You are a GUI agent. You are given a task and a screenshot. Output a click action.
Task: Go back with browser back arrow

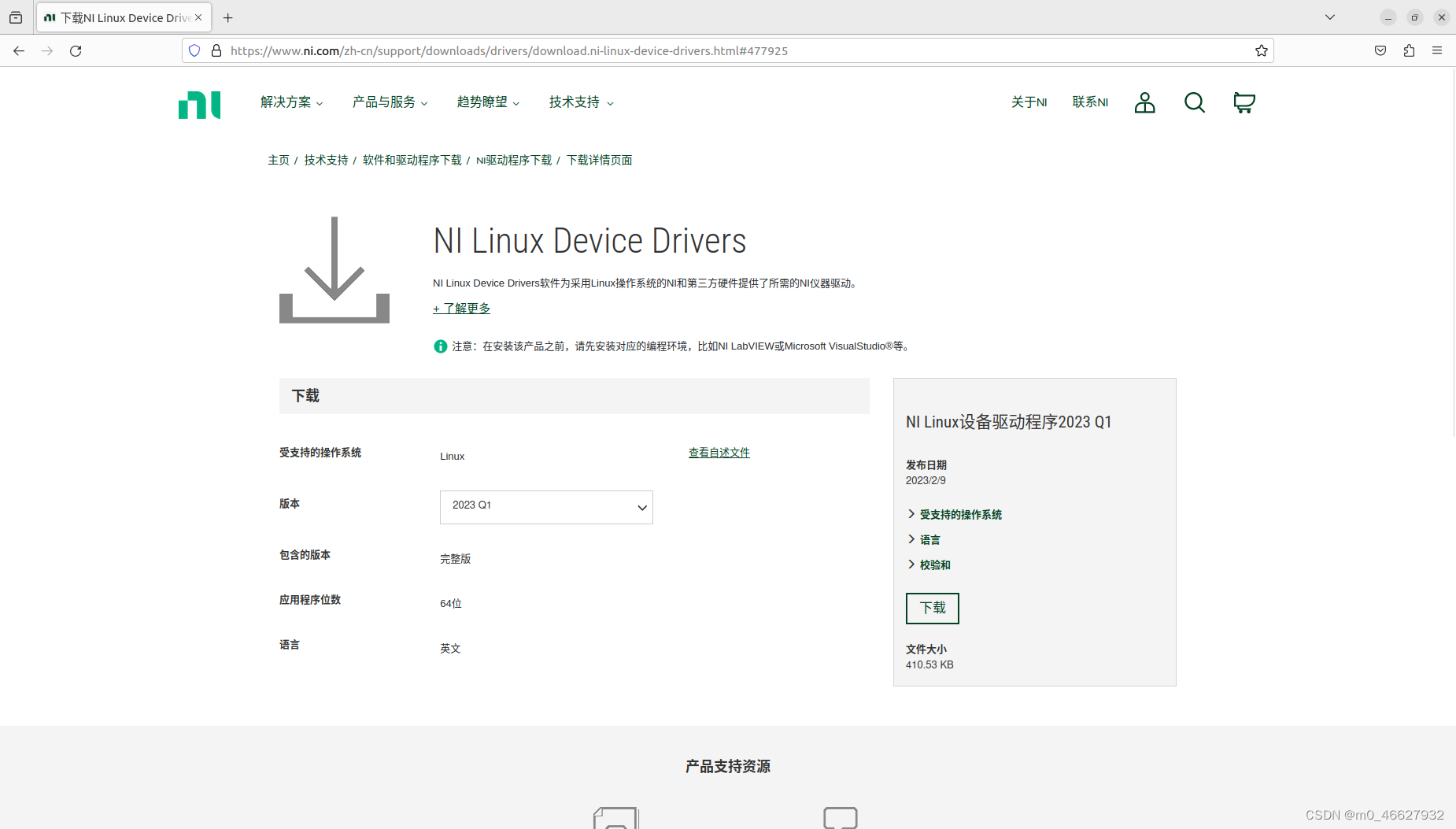[19, 50]
